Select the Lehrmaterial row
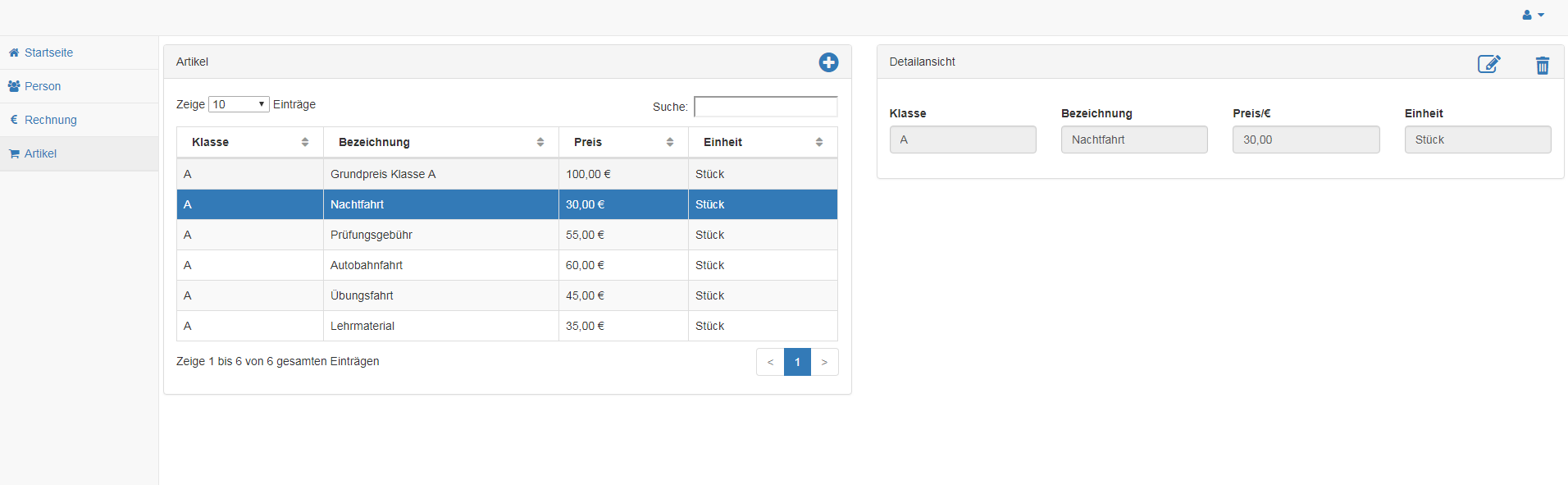Image resolution: width=1568 pixels, height=485 pixels. (507, 326)
